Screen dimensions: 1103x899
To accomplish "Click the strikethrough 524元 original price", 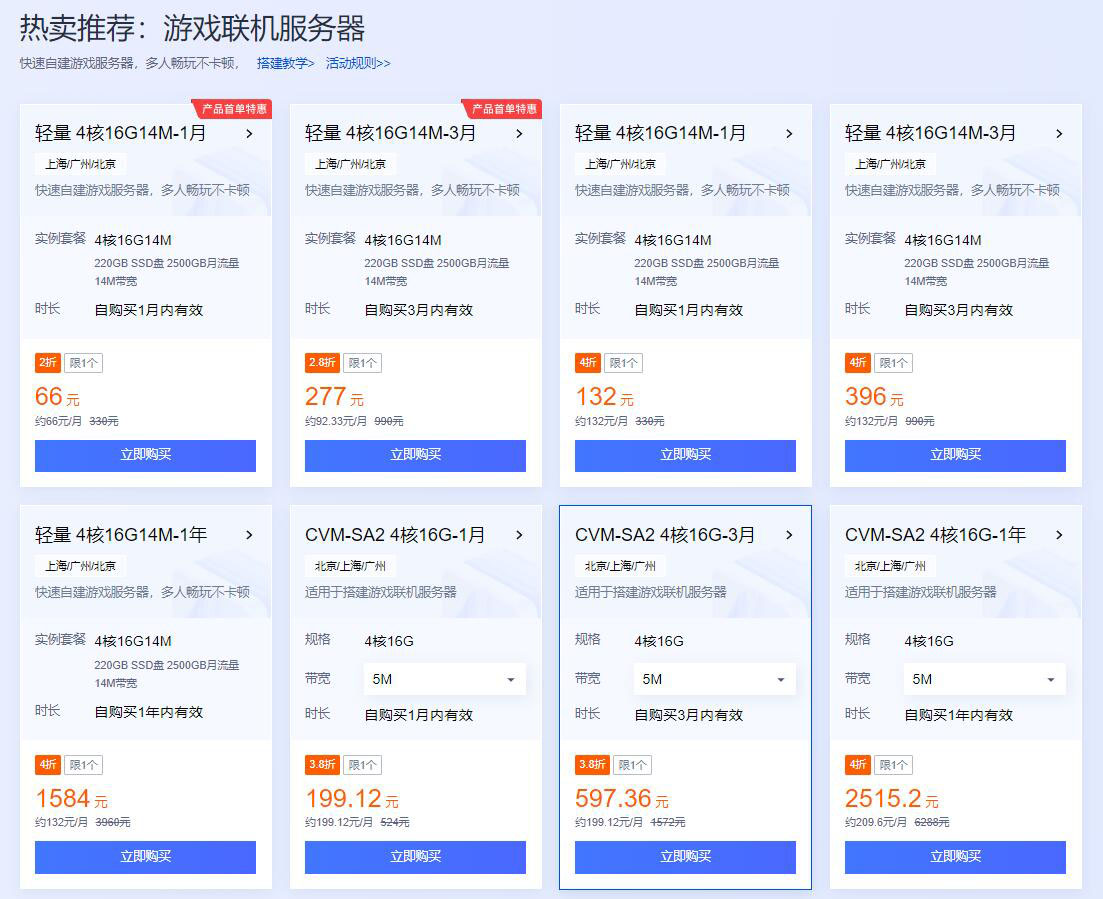I will coord(395,822).
